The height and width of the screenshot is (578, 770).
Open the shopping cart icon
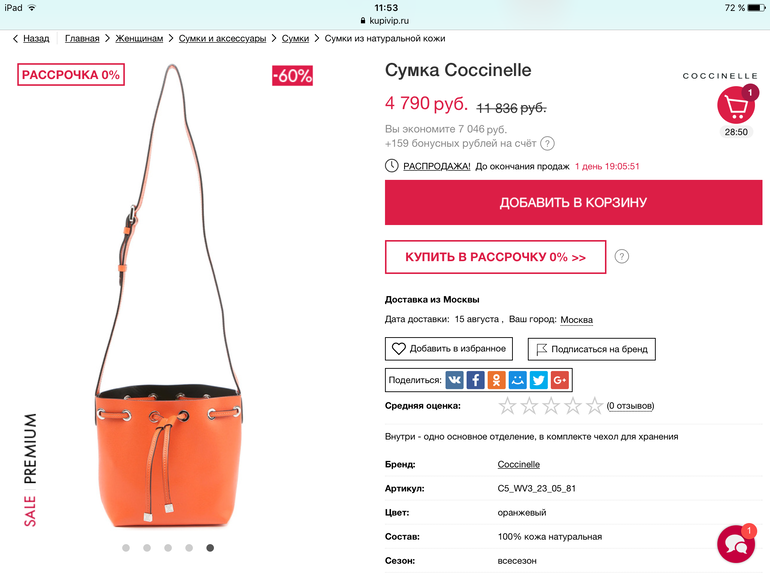(x=736, y=106)
